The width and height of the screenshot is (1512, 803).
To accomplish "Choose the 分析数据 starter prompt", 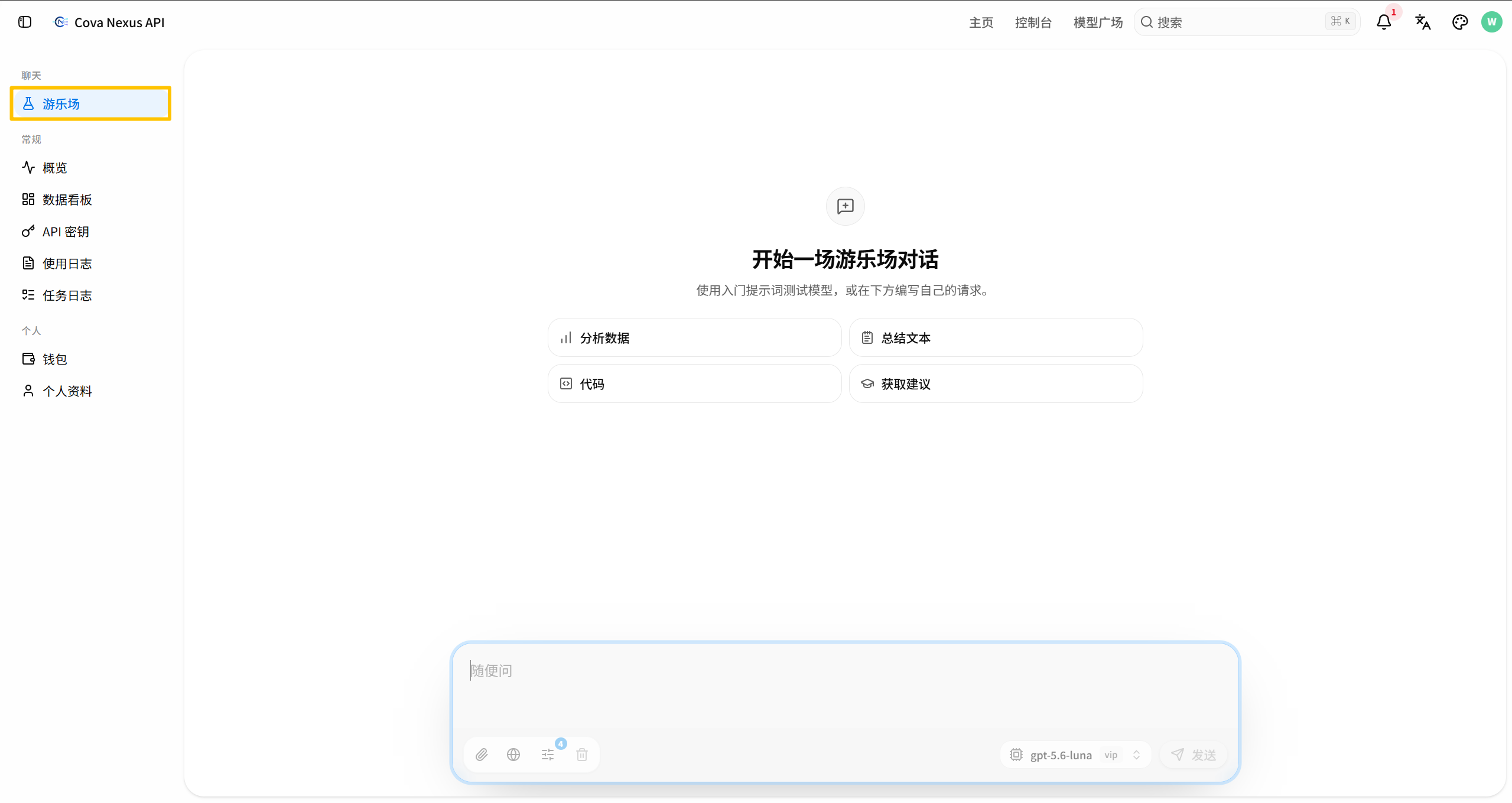I will click(x=694, y=338).
